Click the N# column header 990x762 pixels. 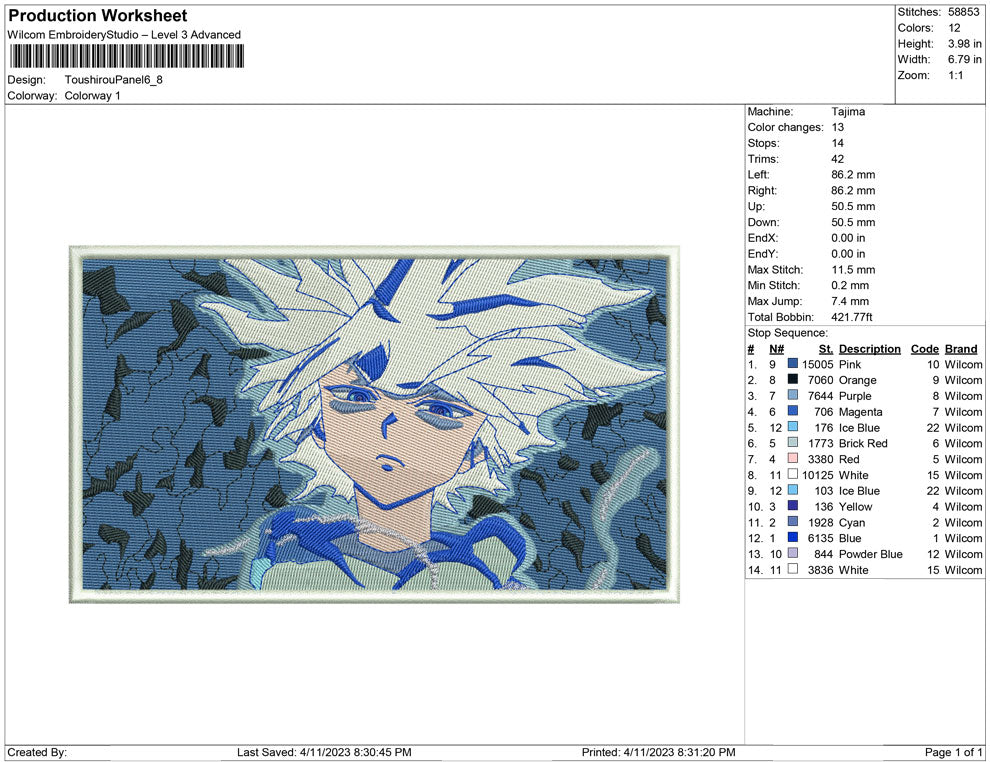pos(776,348)
